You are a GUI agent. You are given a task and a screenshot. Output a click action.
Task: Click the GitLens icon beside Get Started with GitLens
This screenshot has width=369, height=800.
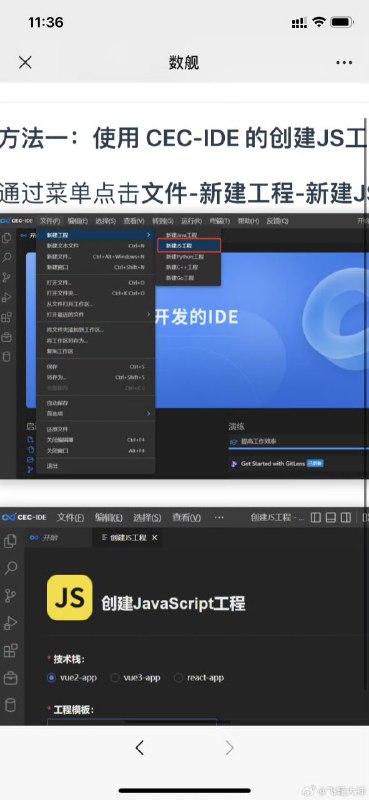pyautogui.click(x=234, y=463)
